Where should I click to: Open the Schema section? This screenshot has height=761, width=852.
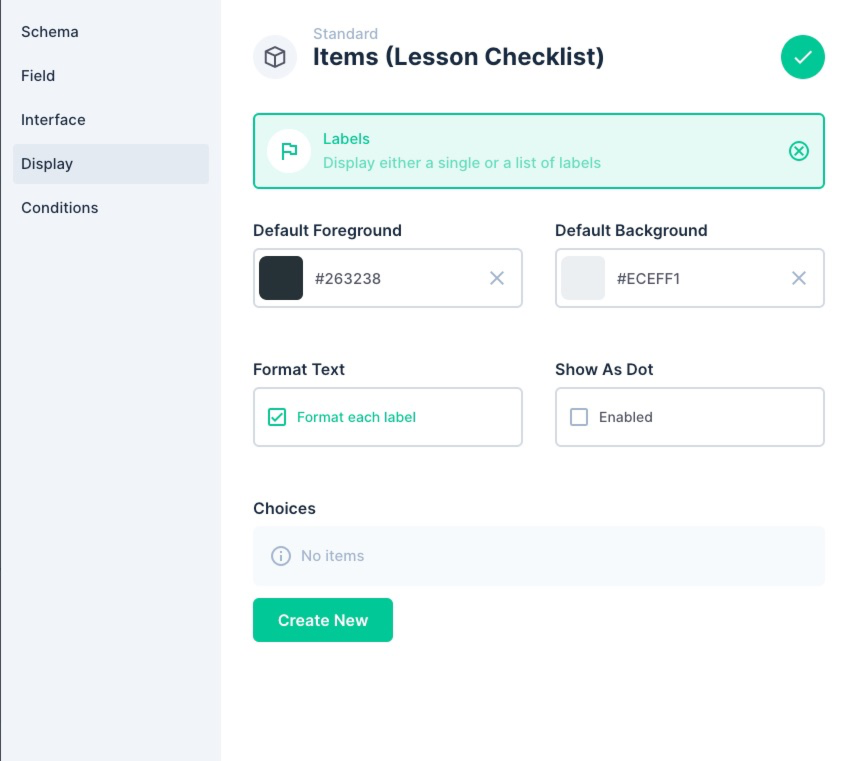pos(111,32)
